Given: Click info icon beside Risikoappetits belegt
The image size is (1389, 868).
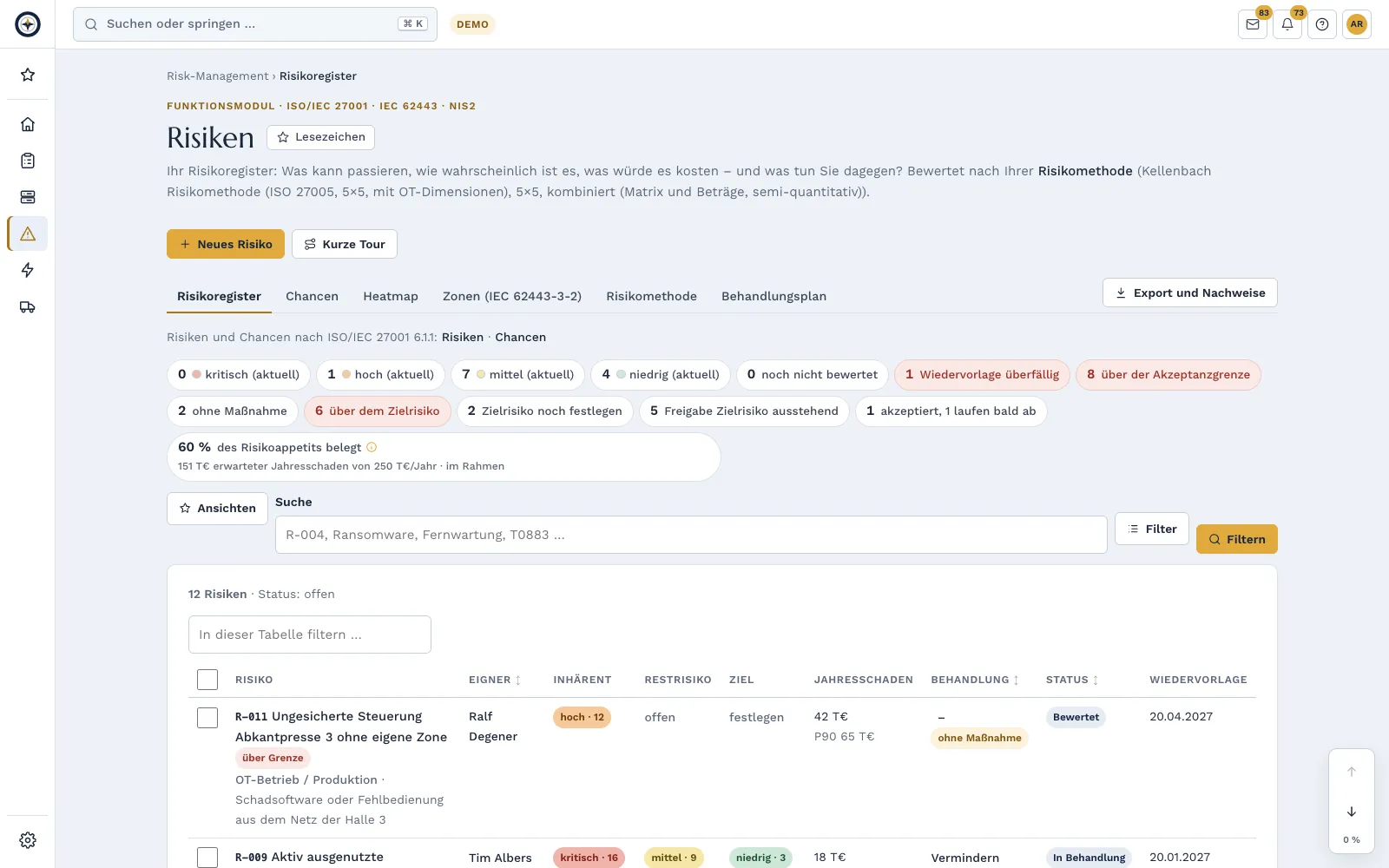Looking at the screenshot, I should pyautogui.click(x=372, y=447).
